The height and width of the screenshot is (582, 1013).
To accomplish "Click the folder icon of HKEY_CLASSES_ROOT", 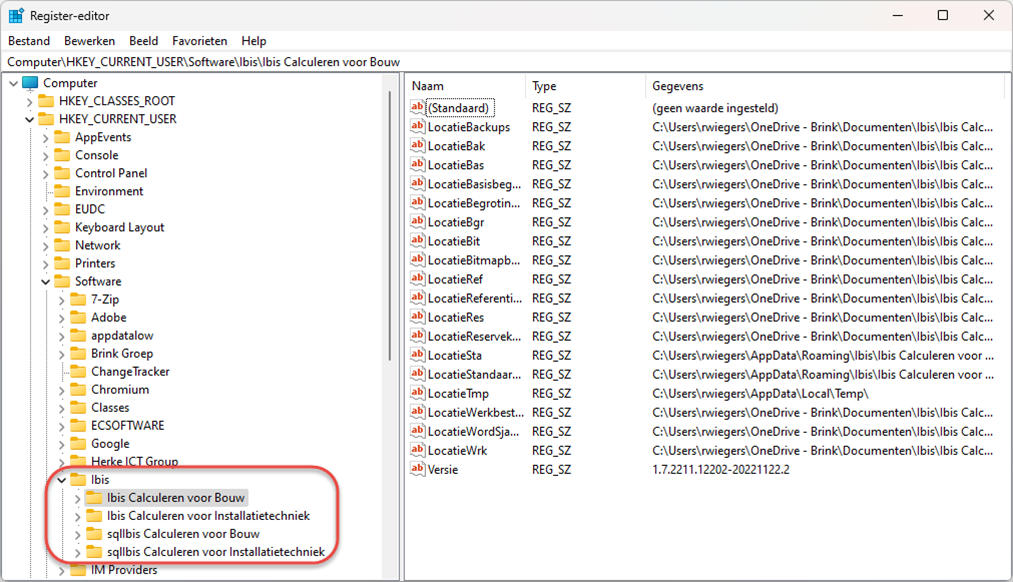I will (x=46, y=101).
